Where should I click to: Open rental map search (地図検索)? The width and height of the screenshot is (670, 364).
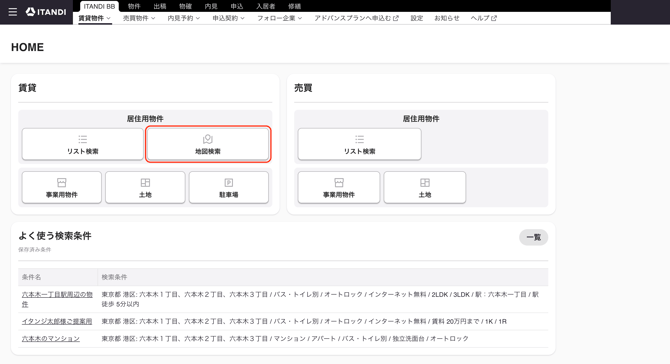(x=208, y=144)
